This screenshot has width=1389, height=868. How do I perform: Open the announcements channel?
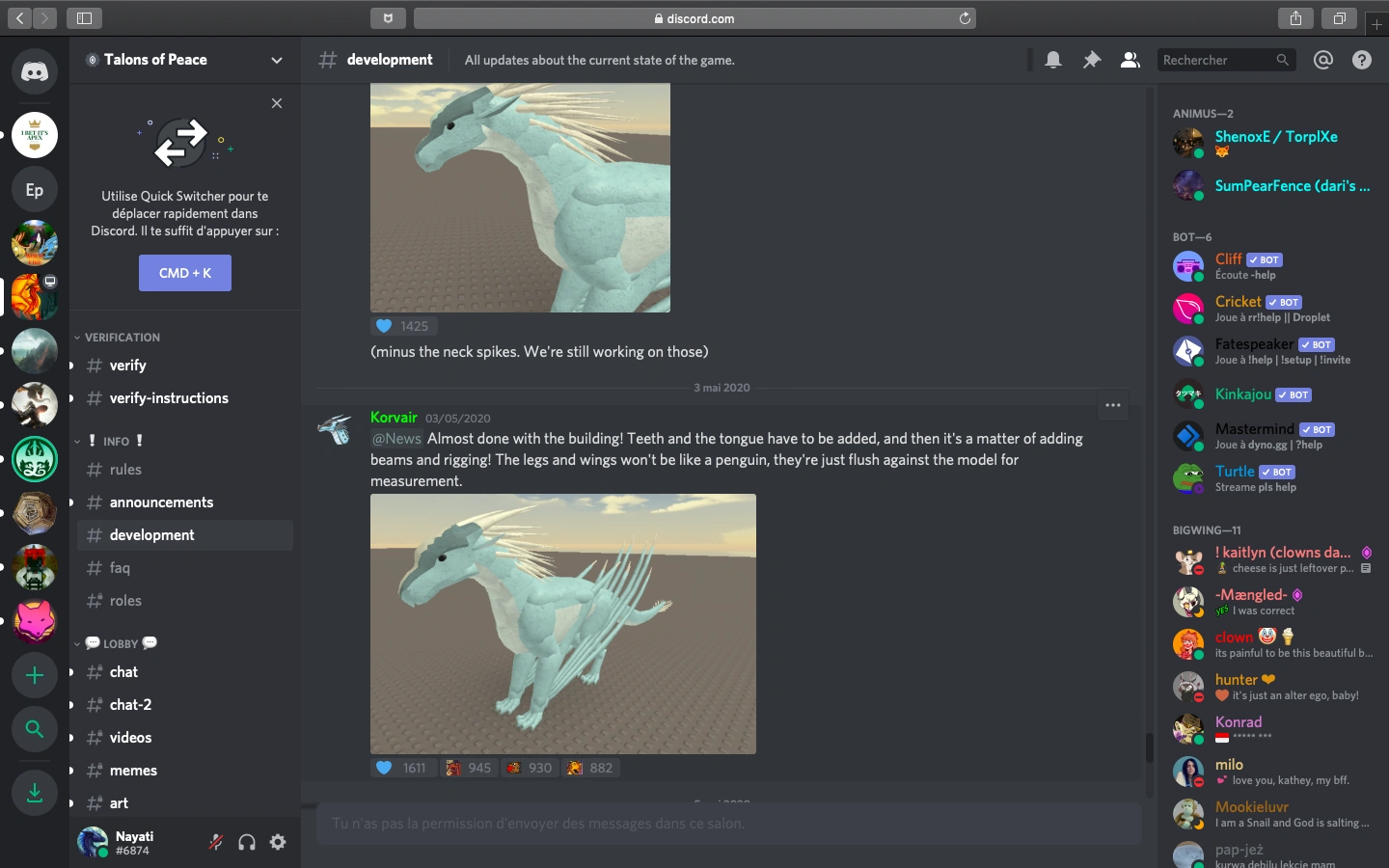(161, 502)
